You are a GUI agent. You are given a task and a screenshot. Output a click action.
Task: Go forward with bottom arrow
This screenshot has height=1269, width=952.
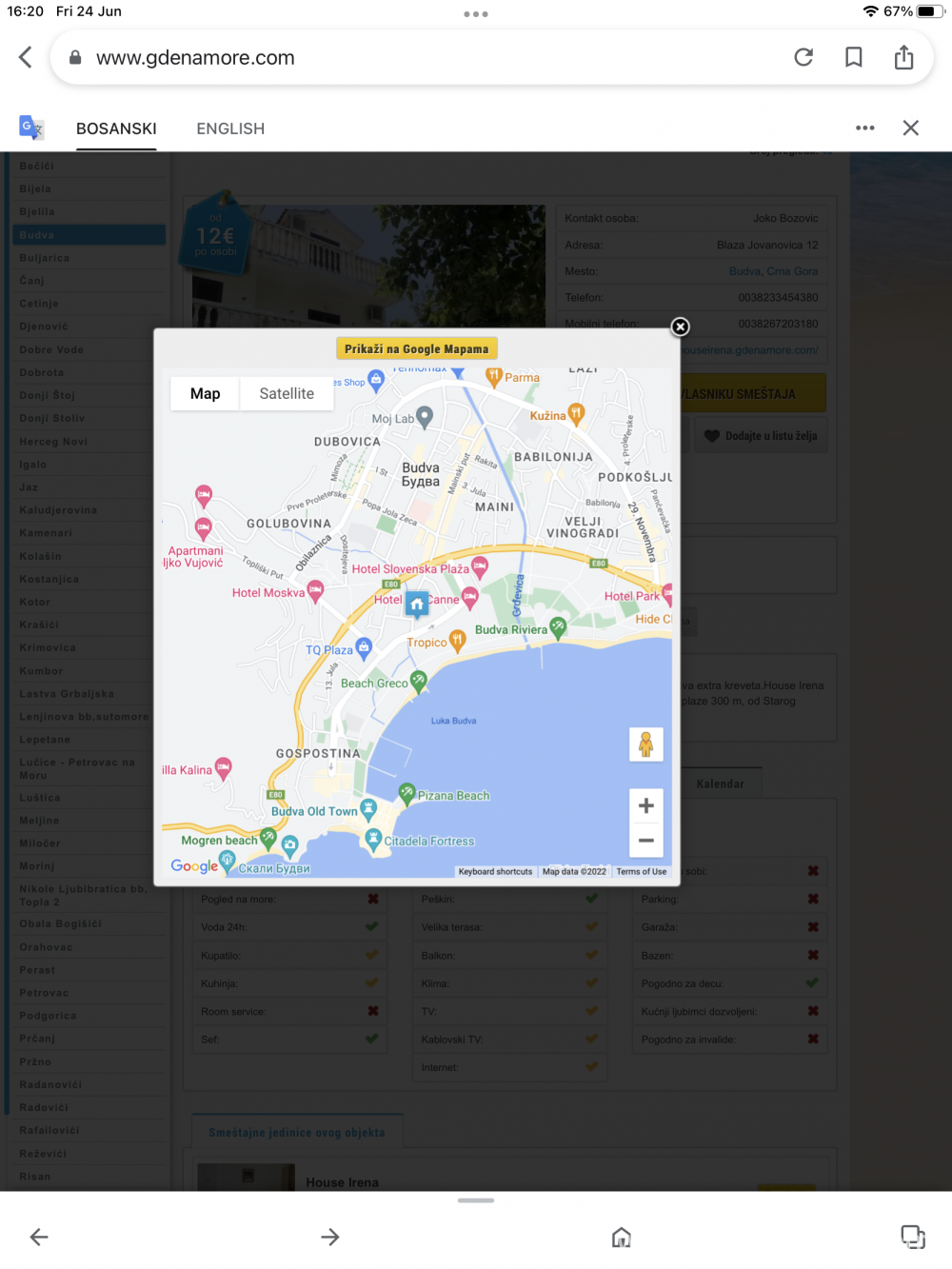(330, 1237)
